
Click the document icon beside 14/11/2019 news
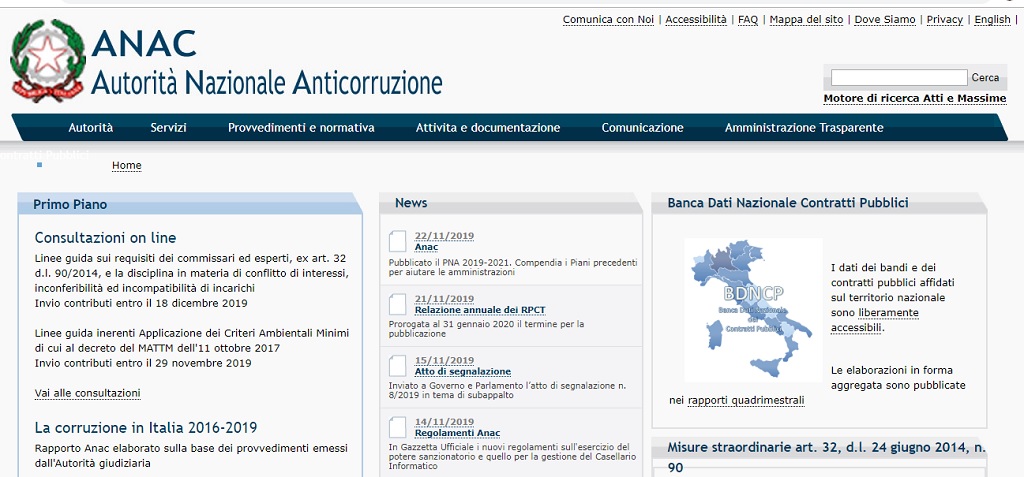(397, 427)
